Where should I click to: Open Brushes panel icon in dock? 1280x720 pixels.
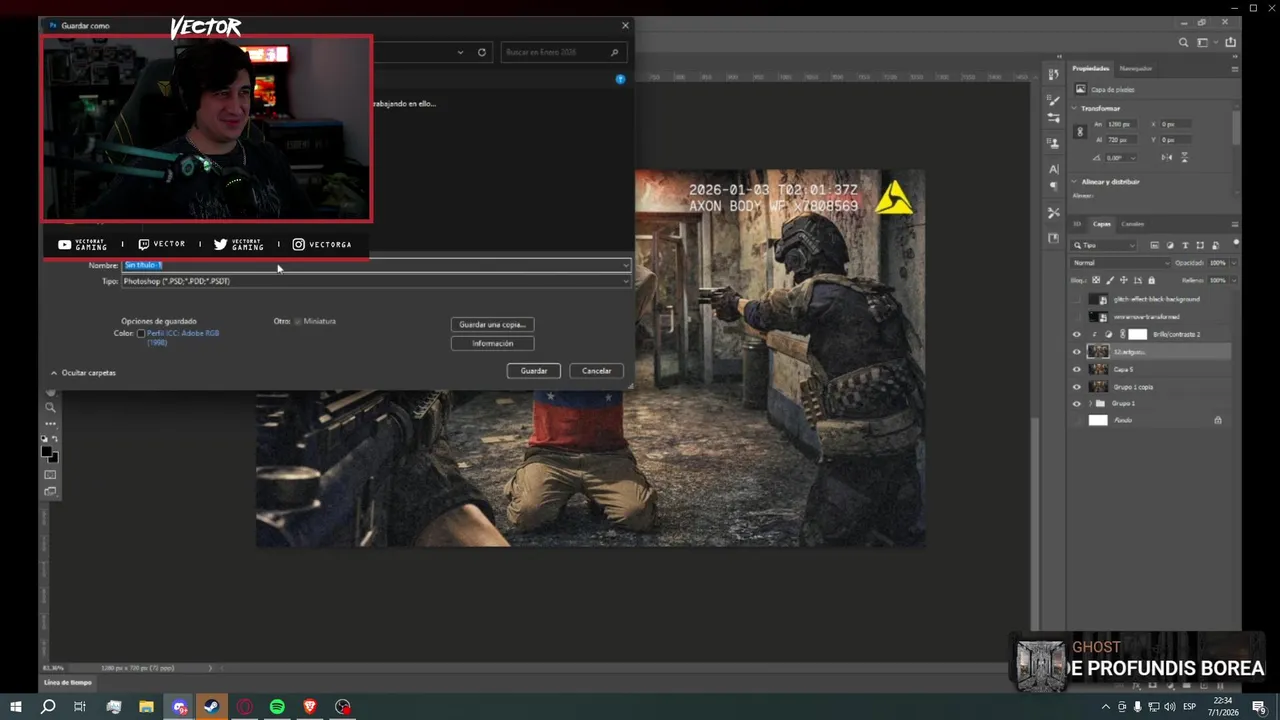(x=1054, y=101)
